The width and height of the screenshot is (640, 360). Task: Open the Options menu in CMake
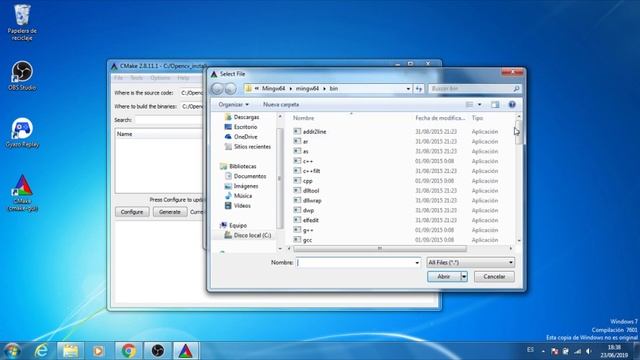coord(160,78)
